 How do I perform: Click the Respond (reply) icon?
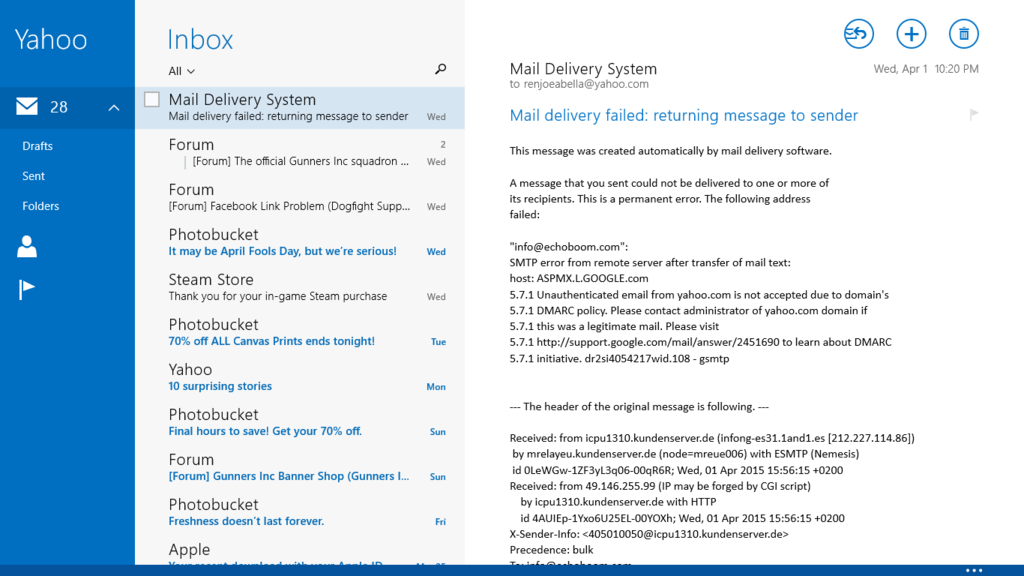858,34
